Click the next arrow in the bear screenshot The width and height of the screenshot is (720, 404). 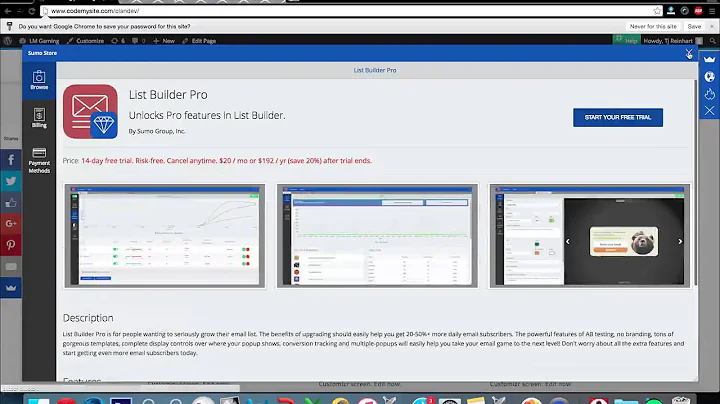(680, 241)
